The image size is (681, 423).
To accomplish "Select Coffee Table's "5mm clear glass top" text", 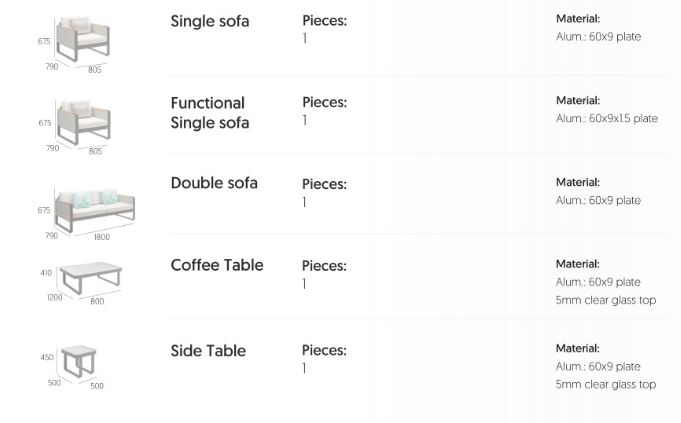I will click(x=606, y=300).
